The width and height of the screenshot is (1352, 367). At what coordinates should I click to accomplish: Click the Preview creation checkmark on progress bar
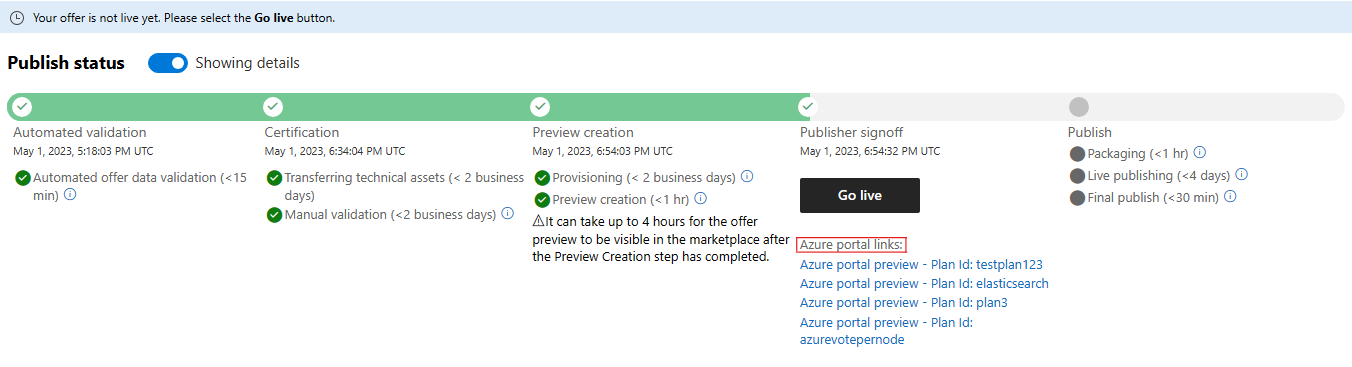(540, 106)
